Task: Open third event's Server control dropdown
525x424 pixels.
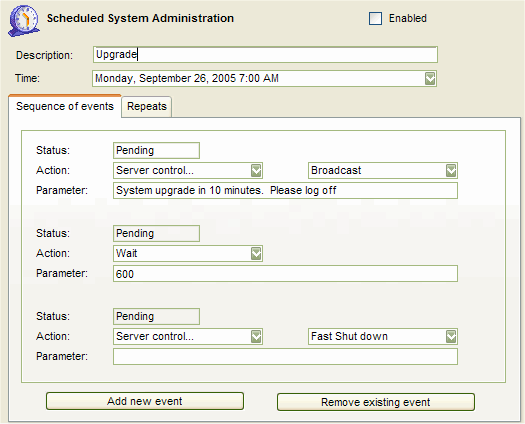Action: (256, 337)
